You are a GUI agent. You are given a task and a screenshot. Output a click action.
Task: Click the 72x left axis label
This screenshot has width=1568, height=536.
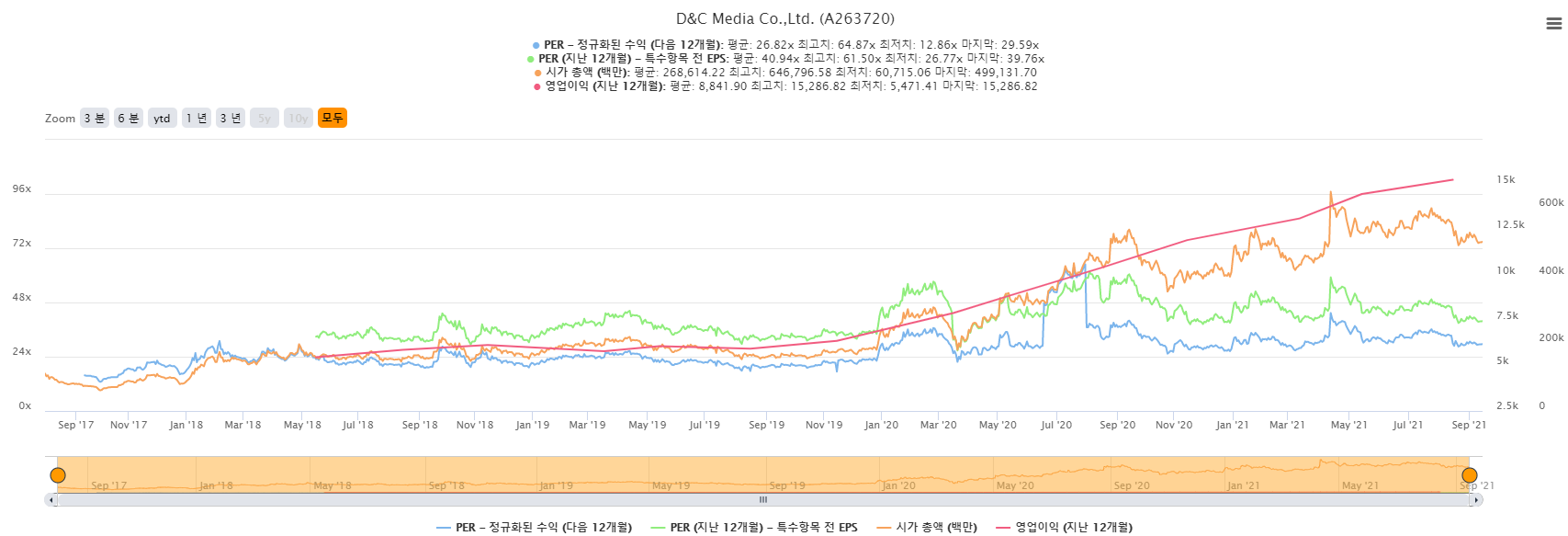(x=22, y=243)
